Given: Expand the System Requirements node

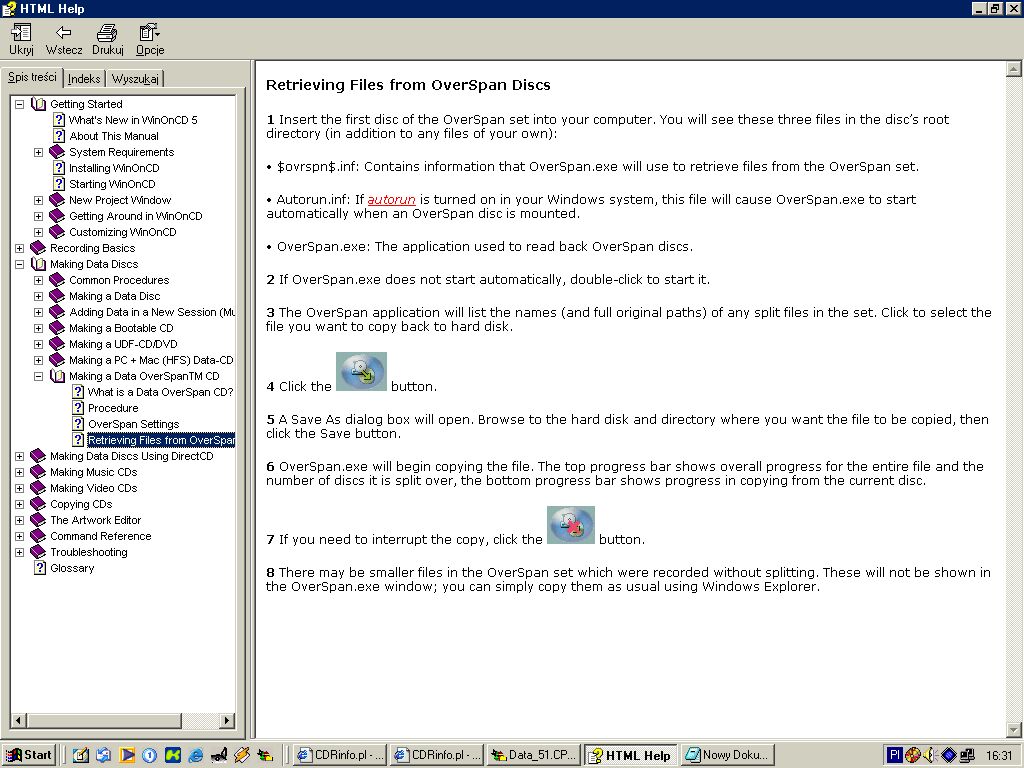Looking at the screenshot, I should [x=39, y=152].
